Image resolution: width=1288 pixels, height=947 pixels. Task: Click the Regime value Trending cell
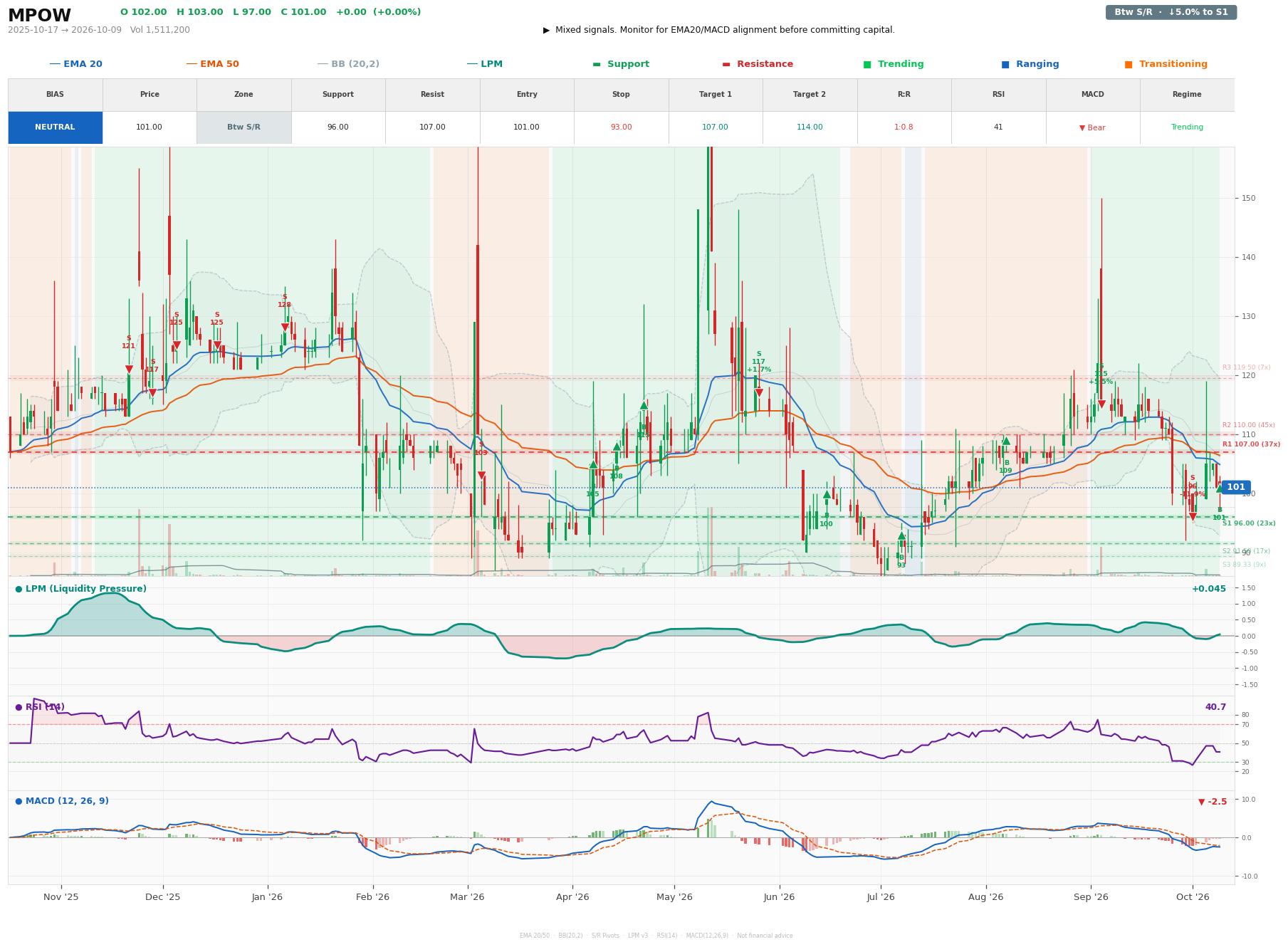[x=1187, y=127]
